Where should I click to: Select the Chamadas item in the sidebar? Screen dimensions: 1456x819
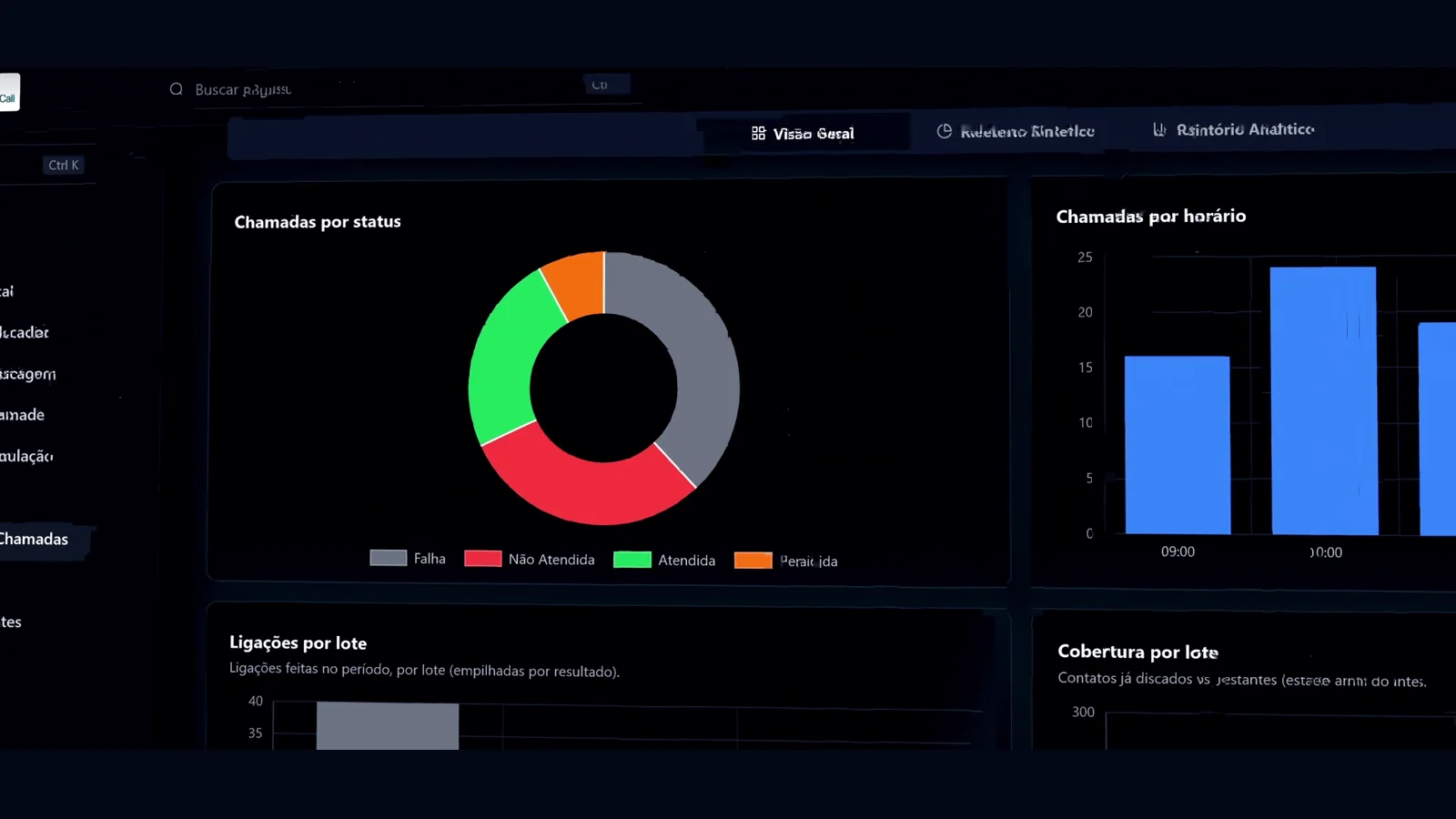[x=41, y=539]
